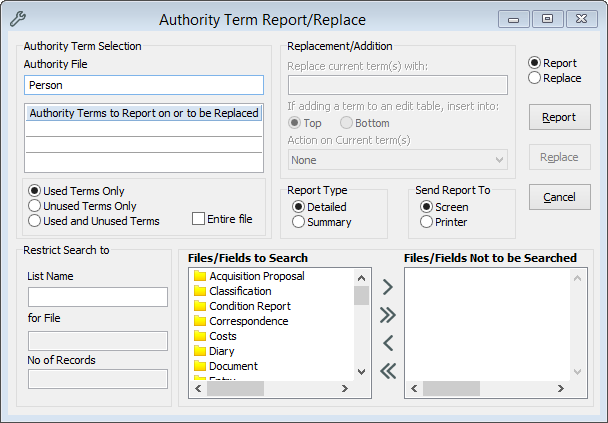The width and height of the screenshot is (608, 423).
Task: Click the Cancel button
Action: tap(560, 197)
